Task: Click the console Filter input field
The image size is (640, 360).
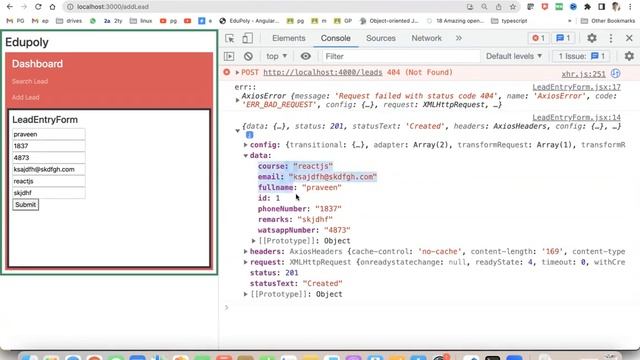Action: coord(400,56)
